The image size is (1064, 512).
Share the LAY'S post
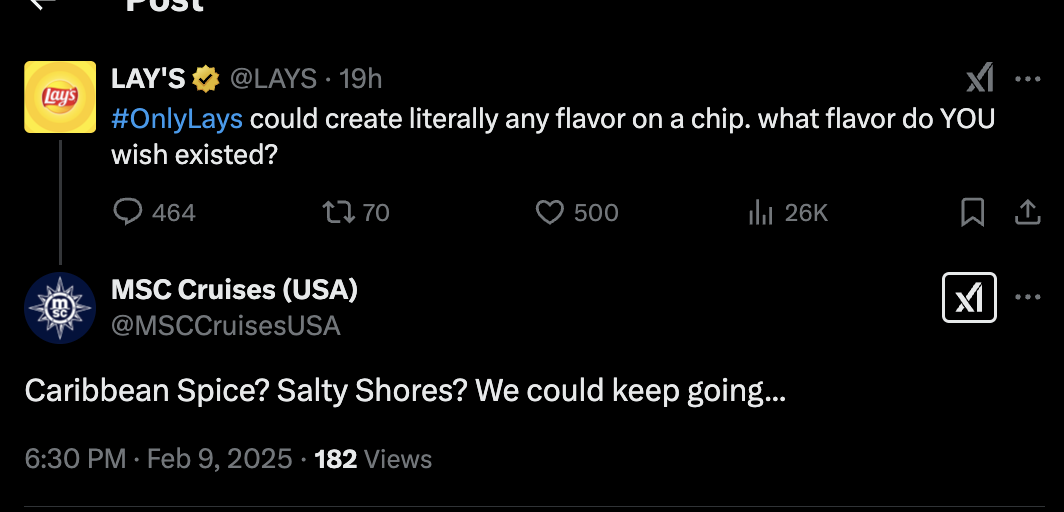click(x=1027, y=212)
